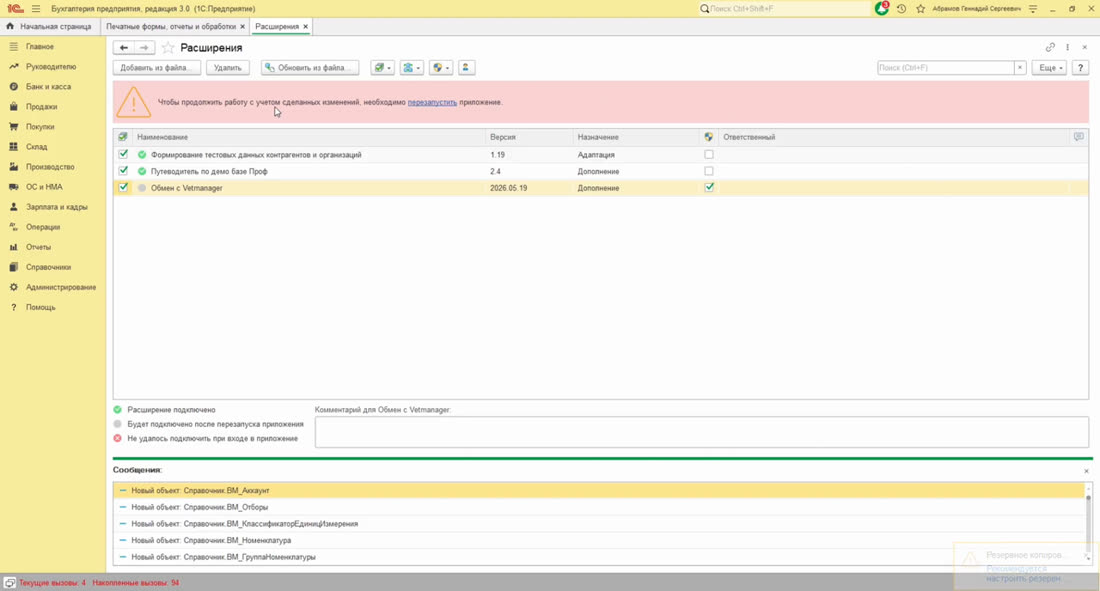Open Склад section in sidebar
The image size is (1100, 591).
(x=36, y=147)
